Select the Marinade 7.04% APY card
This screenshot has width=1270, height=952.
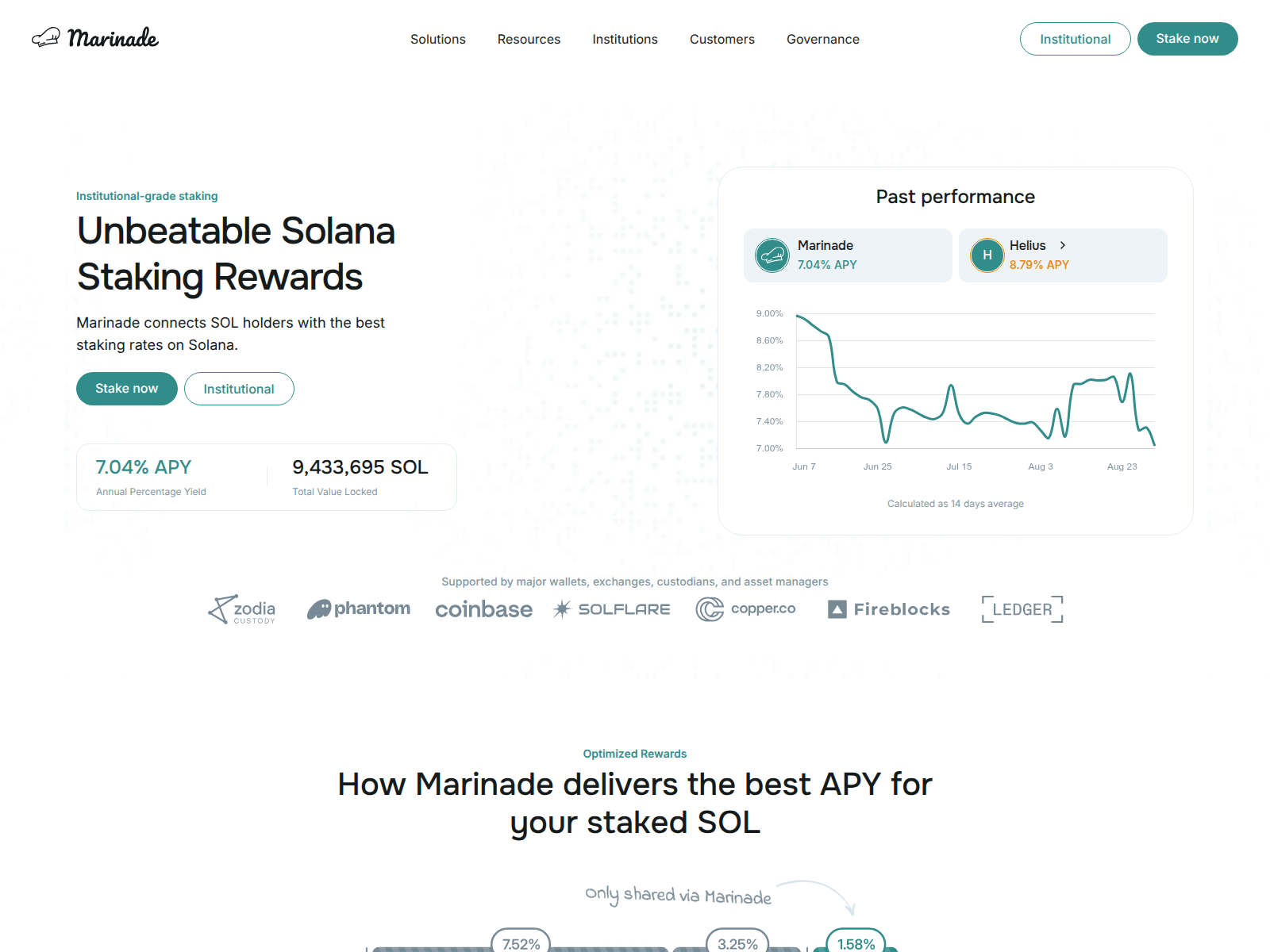coord(848,255)
